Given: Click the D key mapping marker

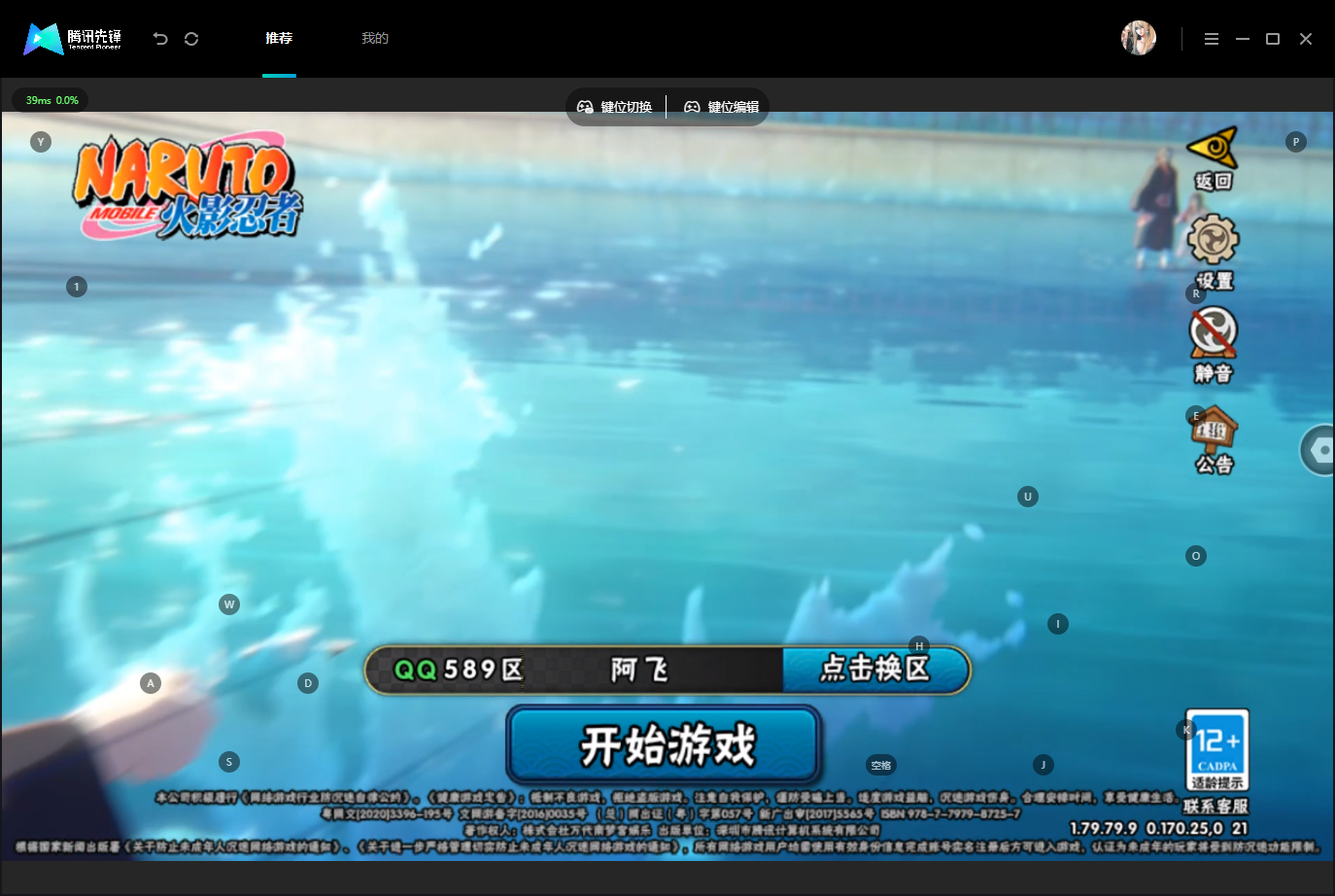Looking at the screenshot, I should [x=308, y=683].
